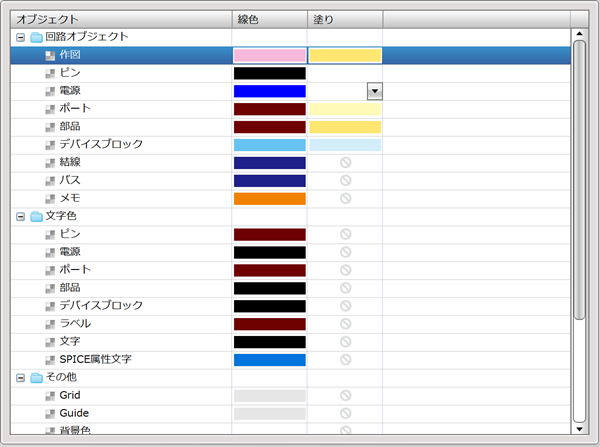The height and width of the screenshot is (447, 600).
Task: Select the Guide row label
Action: point(74,413)
